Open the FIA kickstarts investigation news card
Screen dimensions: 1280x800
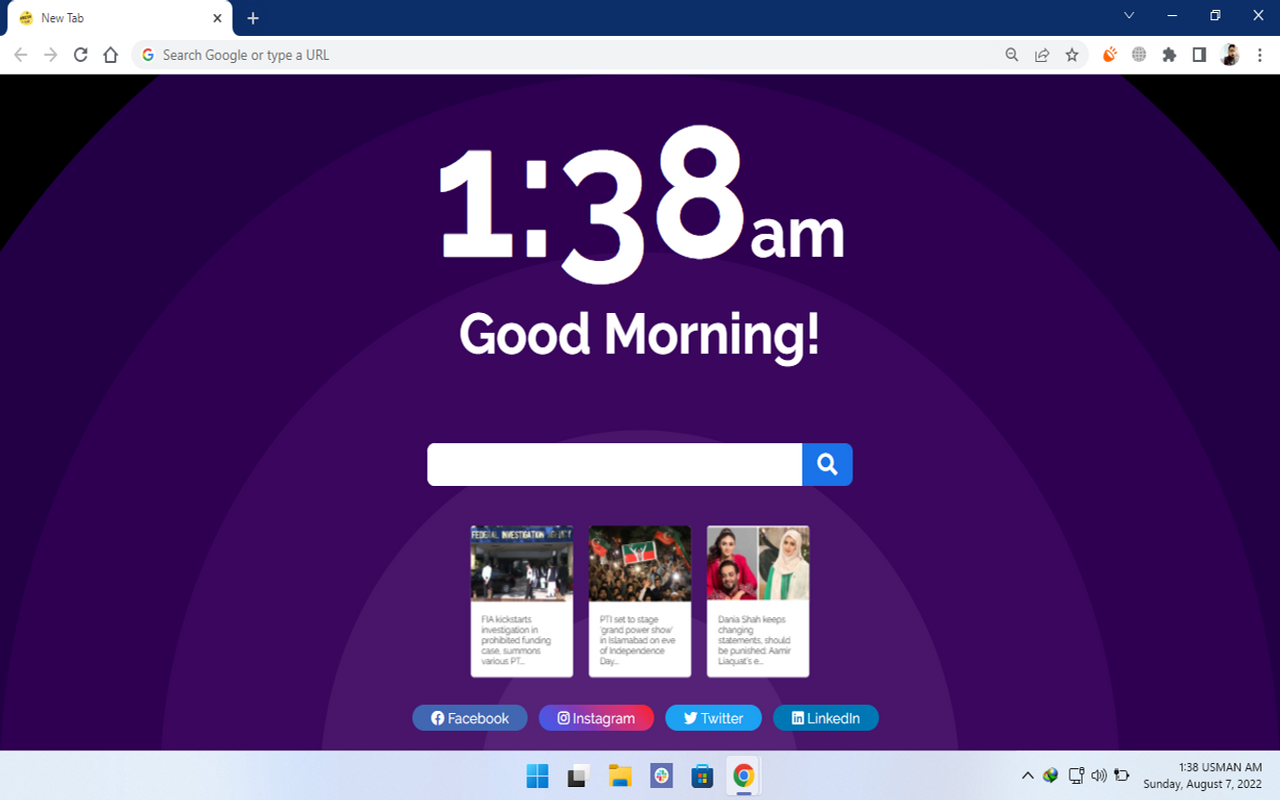coord(522,601)
